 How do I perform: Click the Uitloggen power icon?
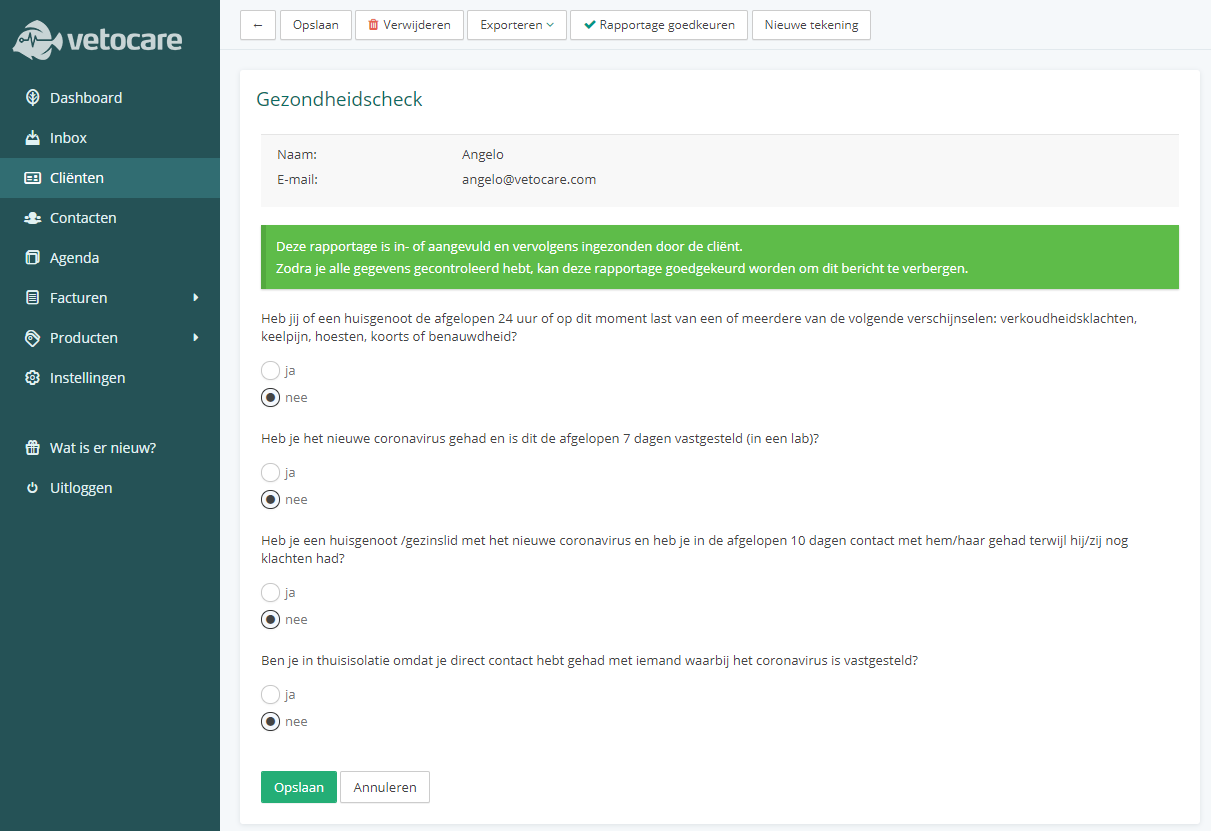click(x=32, y=488)
